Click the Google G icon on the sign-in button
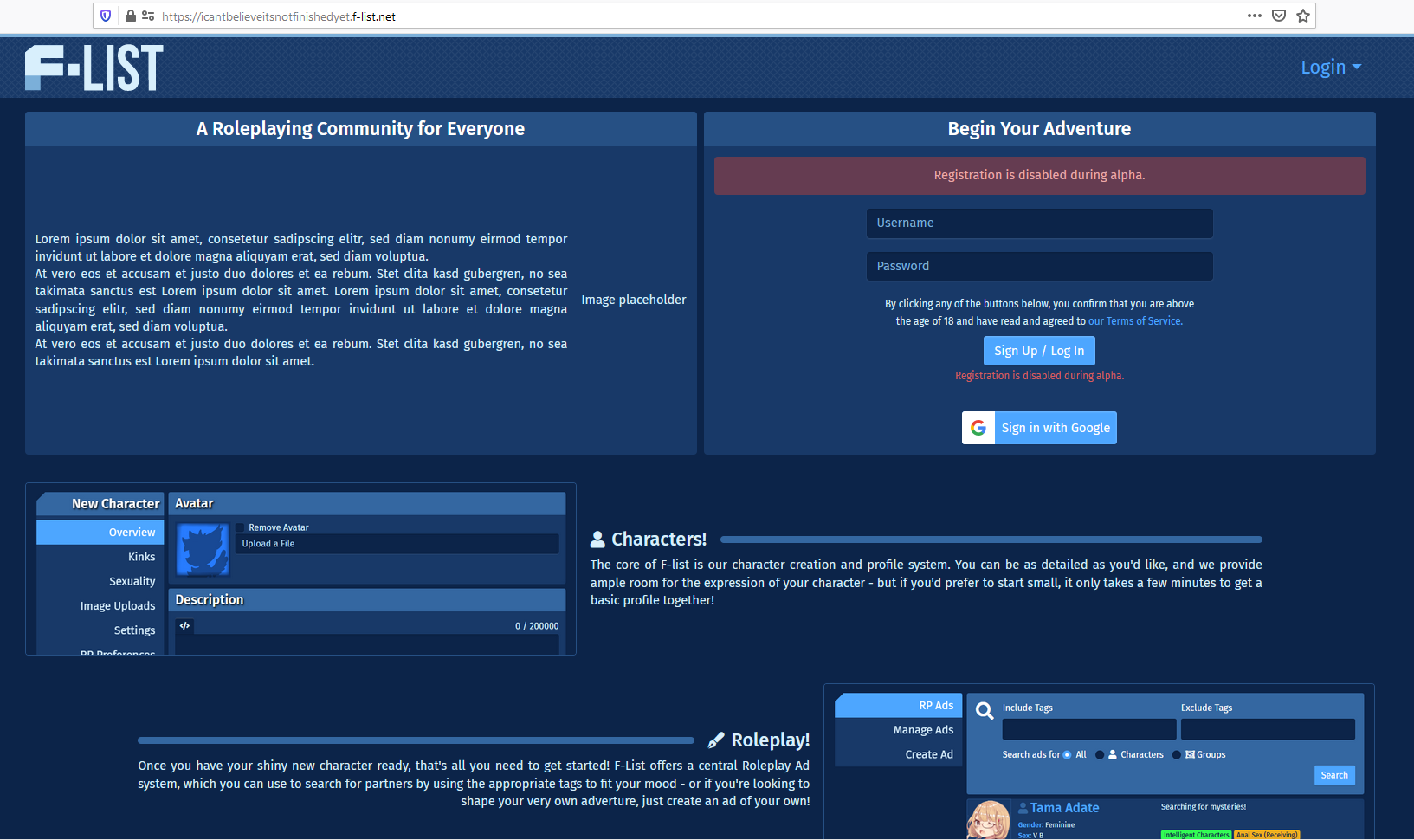 [978, 427]
